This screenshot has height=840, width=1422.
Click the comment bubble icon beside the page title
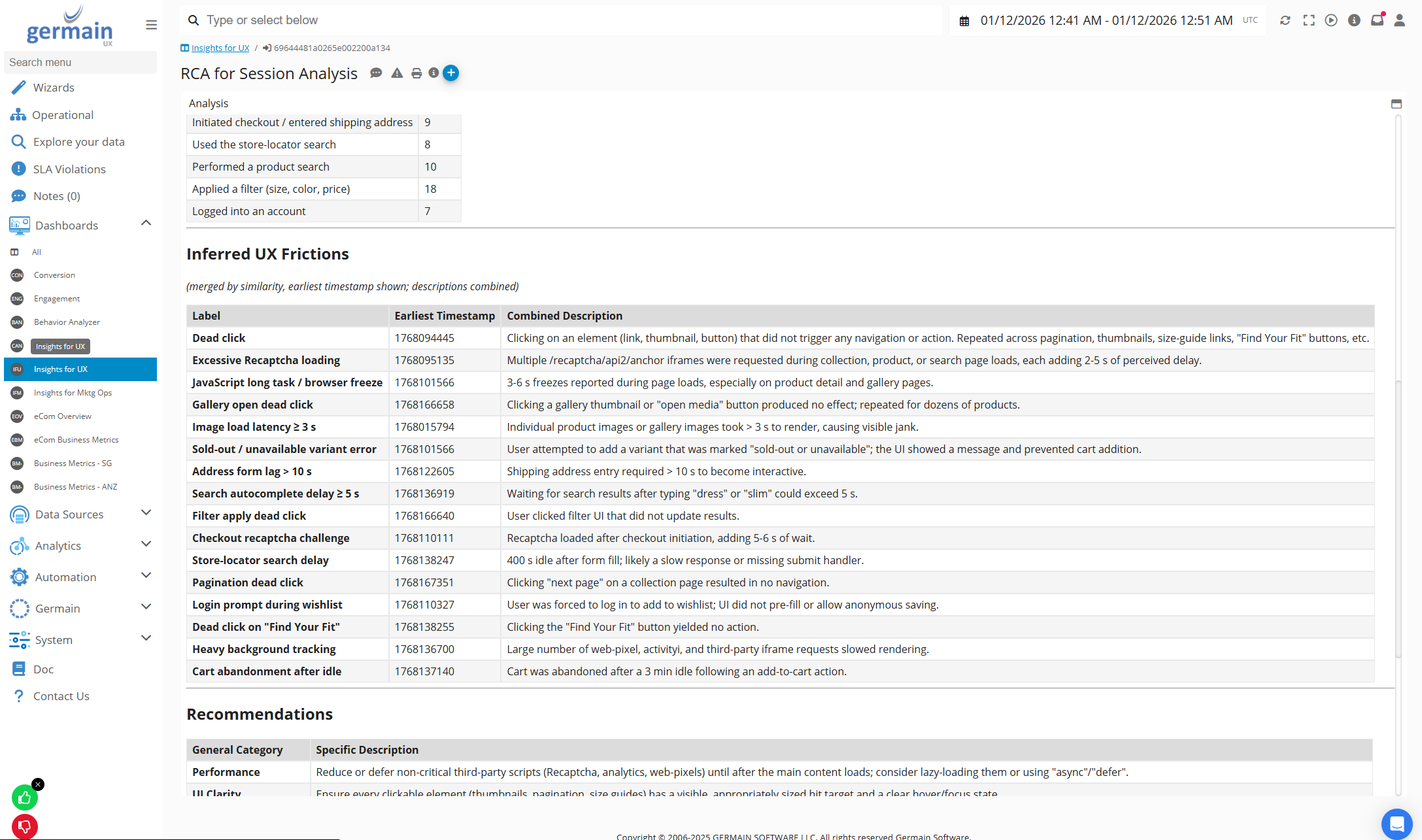pyautogui.click(x=376, y=73)
